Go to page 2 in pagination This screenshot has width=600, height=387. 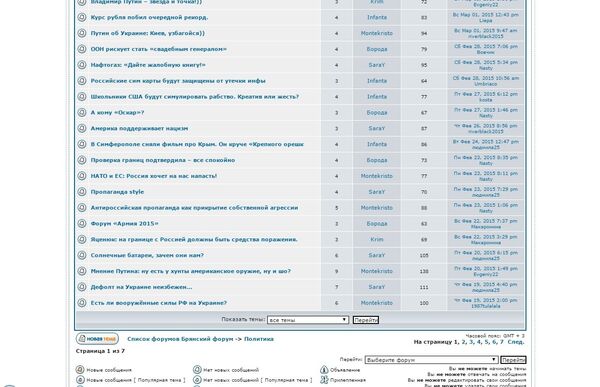tap(463, 342)
